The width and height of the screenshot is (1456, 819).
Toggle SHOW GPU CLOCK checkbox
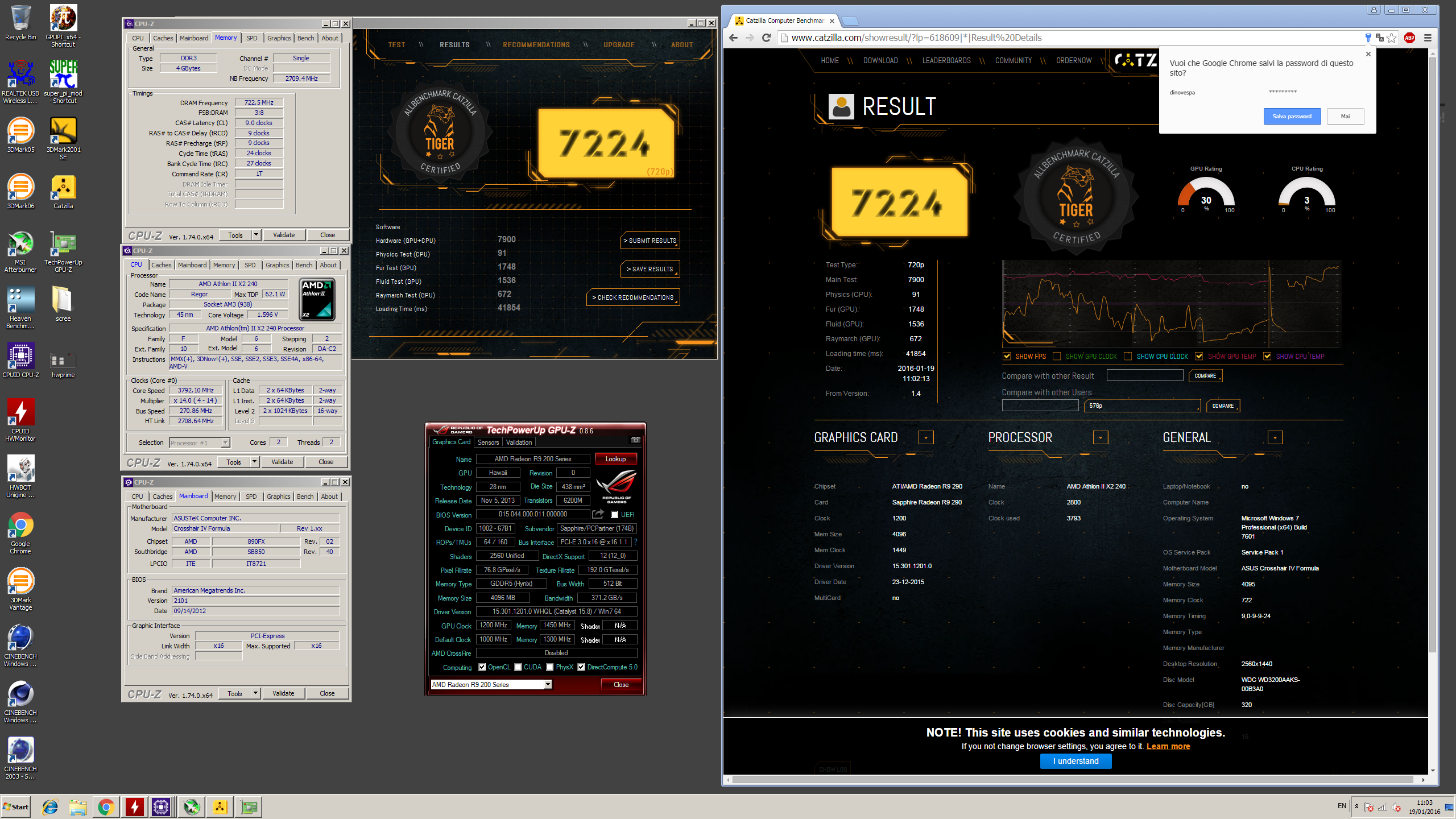click(1057, 357)
